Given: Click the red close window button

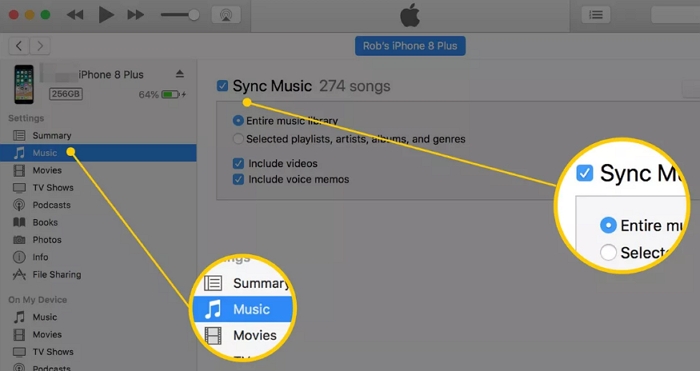Looking at the screenshot, I should [x=13, y=15].
